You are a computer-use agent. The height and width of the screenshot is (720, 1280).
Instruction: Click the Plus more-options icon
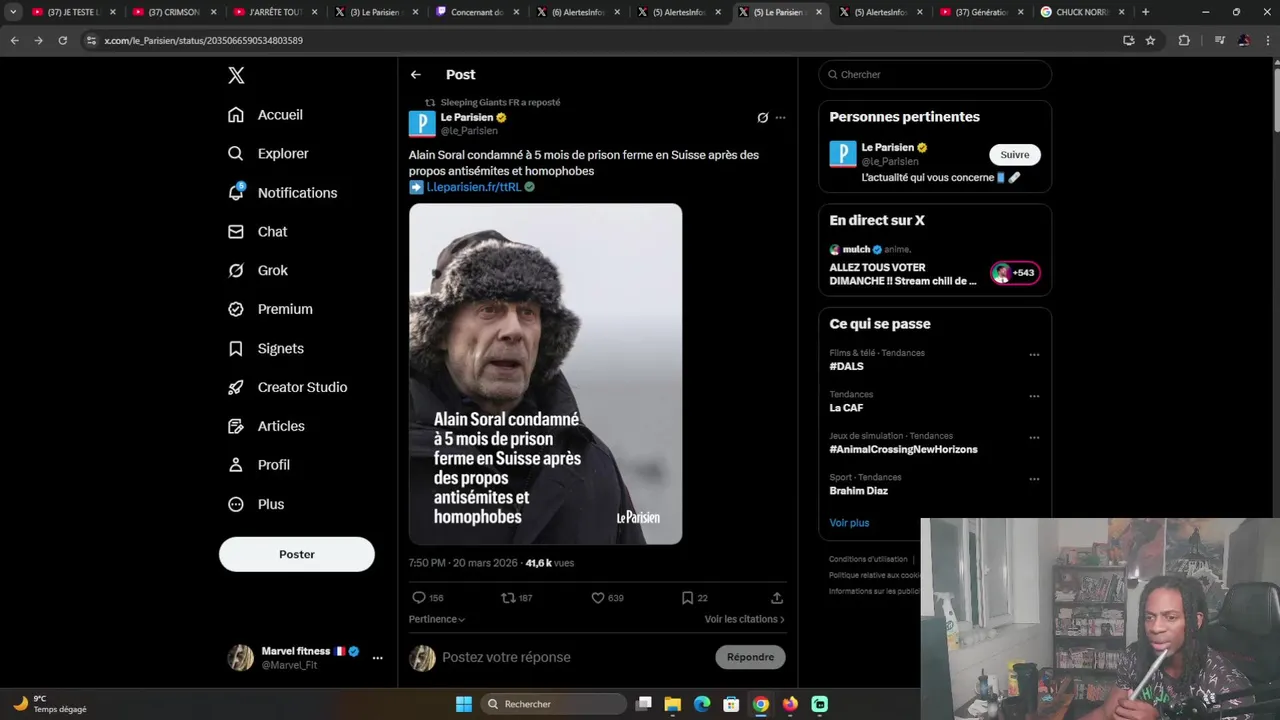click(236, 505)
